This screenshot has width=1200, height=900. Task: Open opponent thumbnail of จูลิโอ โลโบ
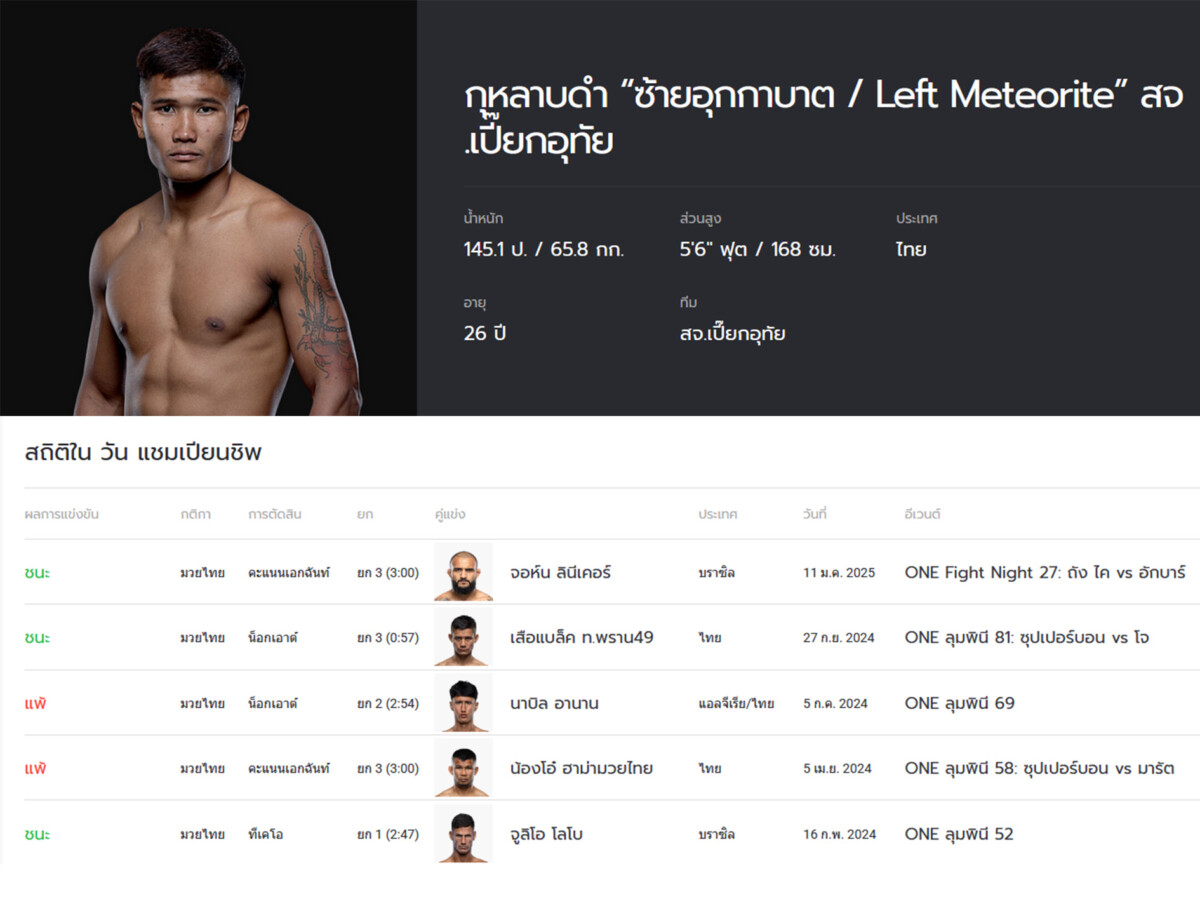coord(463,834)
